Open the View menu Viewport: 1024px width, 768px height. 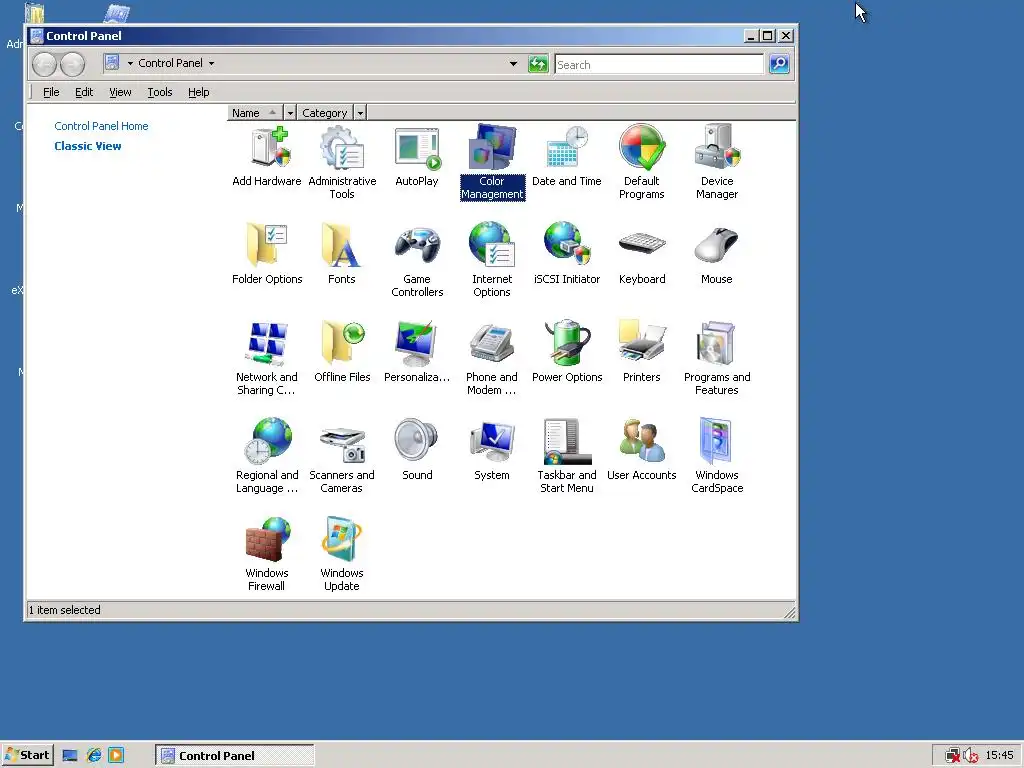tap(120, 92)
